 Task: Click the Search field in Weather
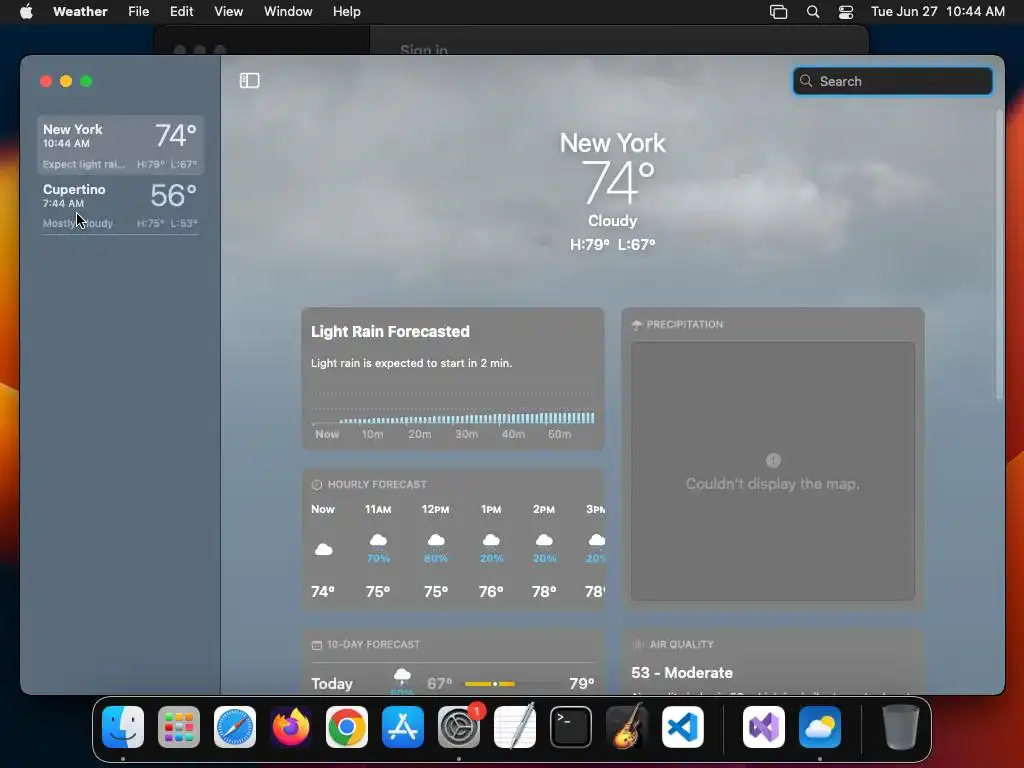(x=892, y=81)
